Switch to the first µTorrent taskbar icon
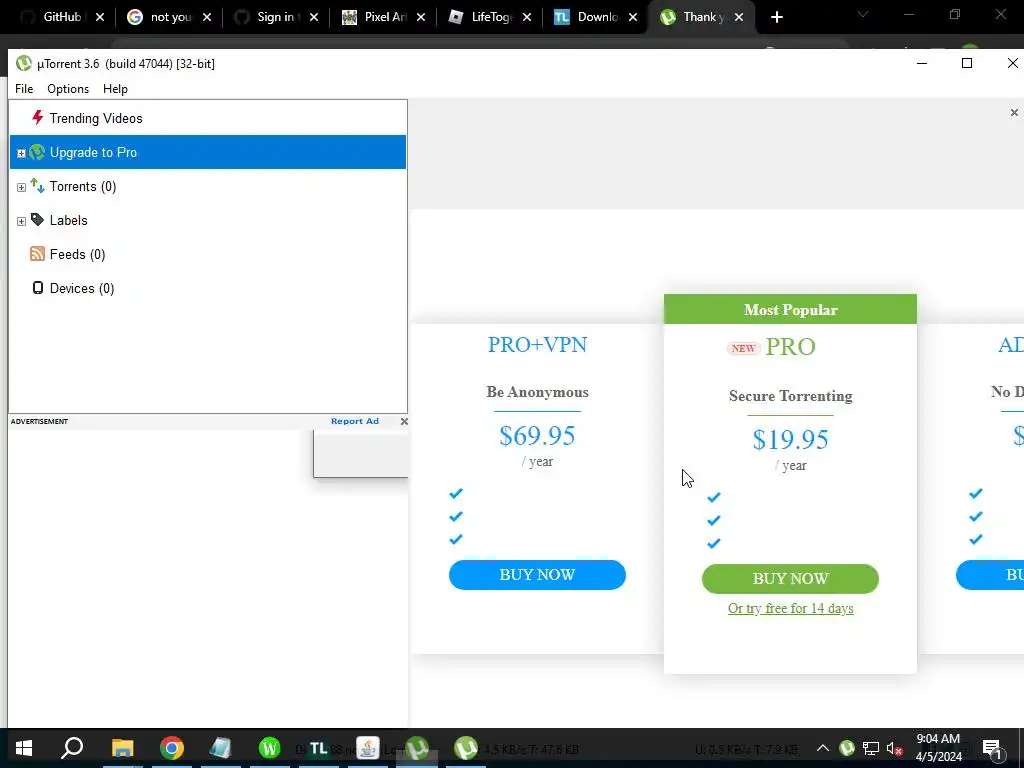Screen dimensions: 1024x768 coord(417,748)
